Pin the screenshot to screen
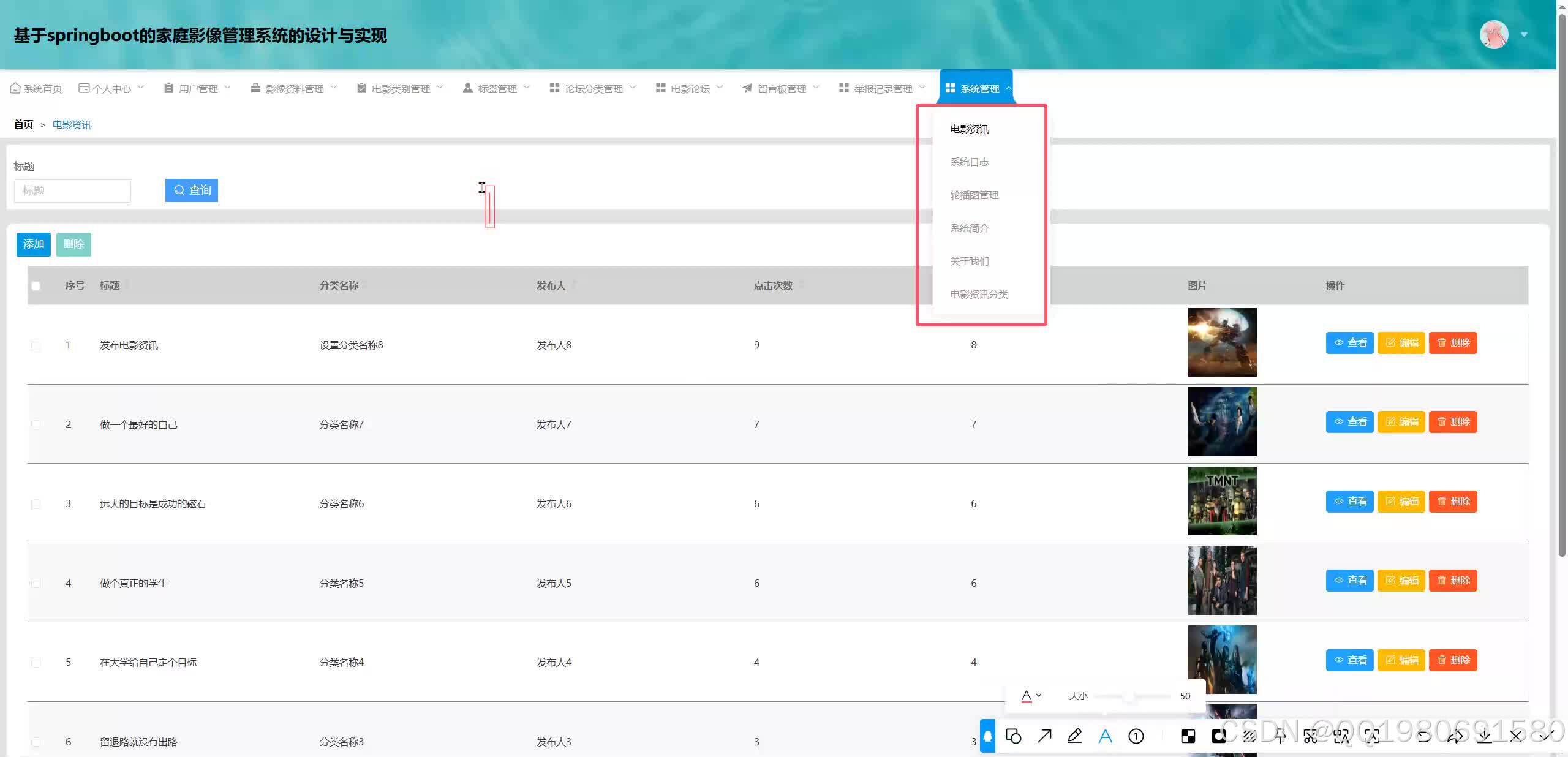1568x757 pixels. pyautogui.click(x=1280, y=736)
